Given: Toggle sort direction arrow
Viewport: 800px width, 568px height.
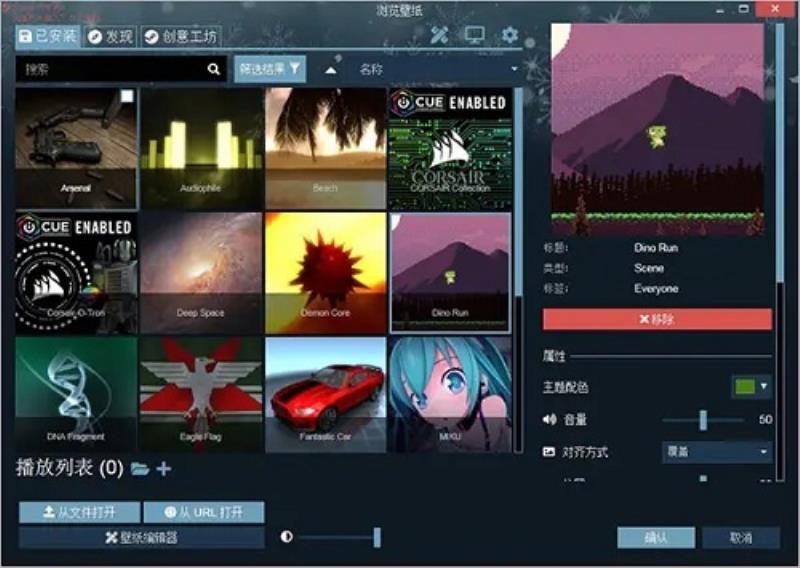Looking at the screenshot, I should click(x=331, y=70).
